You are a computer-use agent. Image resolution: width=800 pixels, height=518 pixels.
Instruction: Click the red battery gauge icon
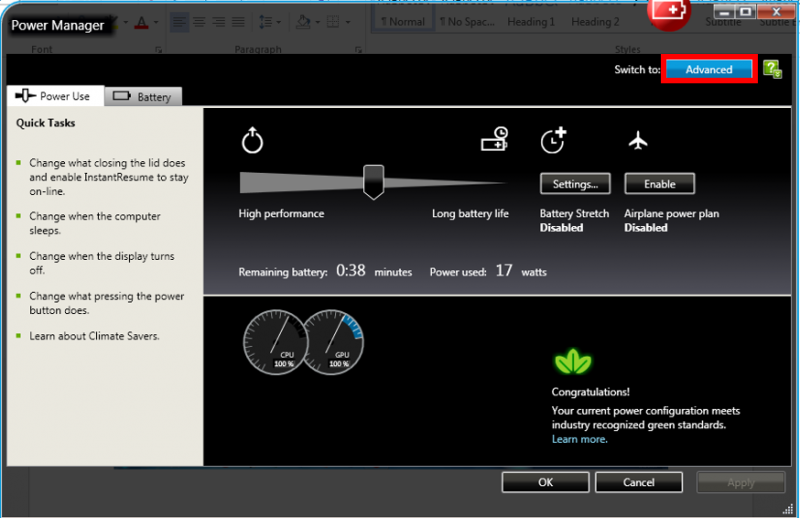coord(669,12)
